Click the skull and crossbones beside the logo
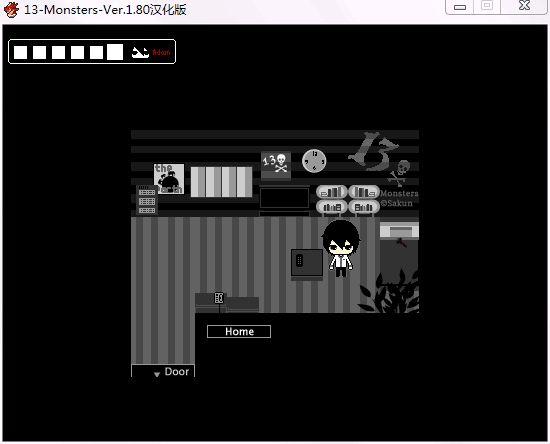Image resolution: width=550 pixels, height=444 pixels. click(x=400, y=173)
